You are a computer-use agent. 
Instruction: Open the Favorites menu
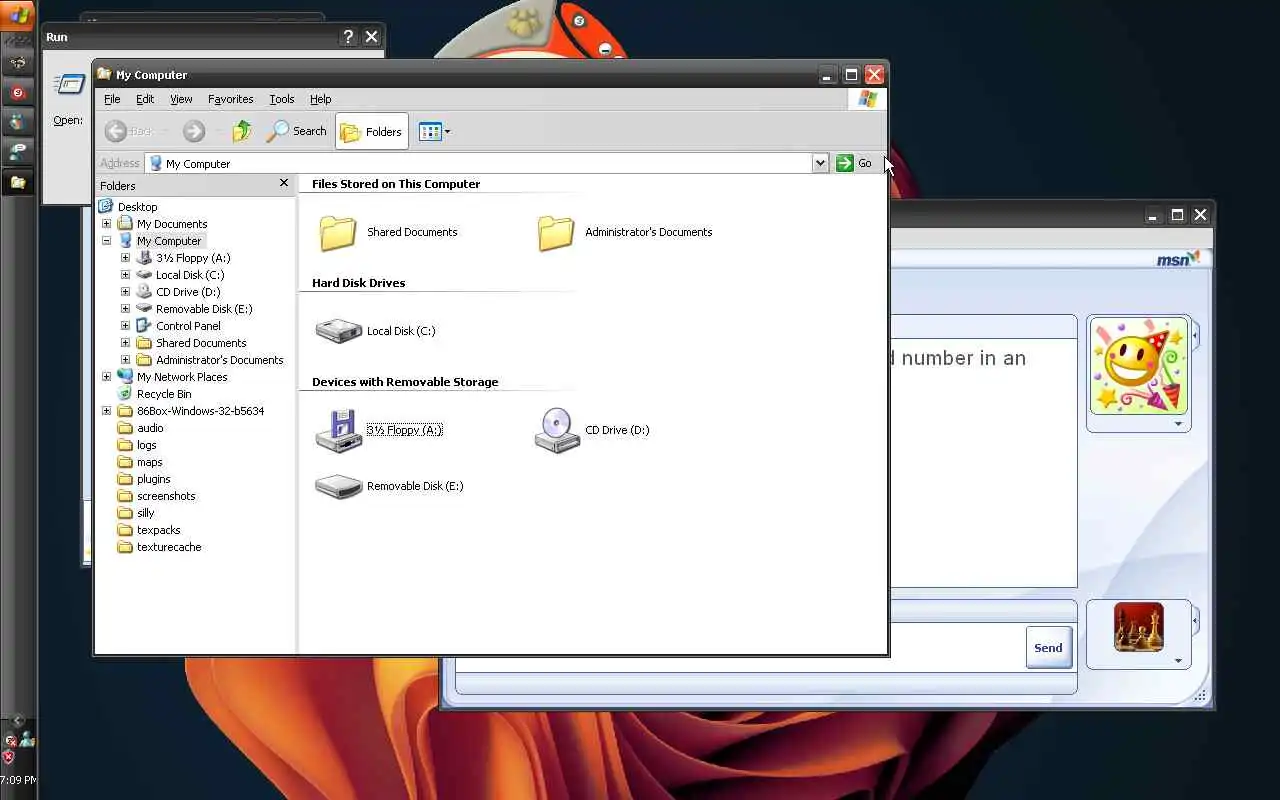[230, 99]
